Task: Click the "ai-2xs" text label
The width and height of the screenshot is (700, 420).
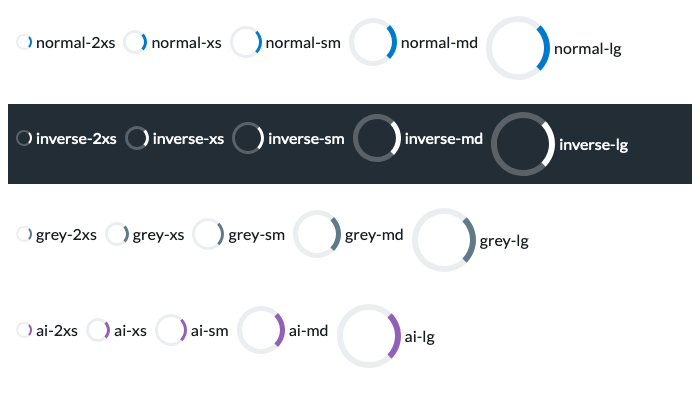Action: click(x=57, y=331)
